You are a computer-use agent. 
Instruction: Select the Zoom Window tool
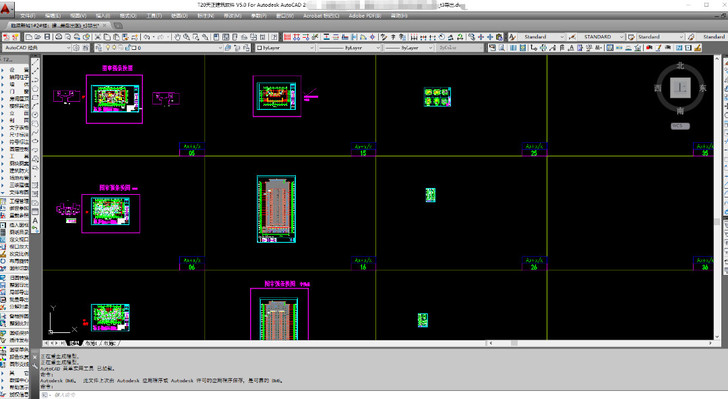(195, 37)
